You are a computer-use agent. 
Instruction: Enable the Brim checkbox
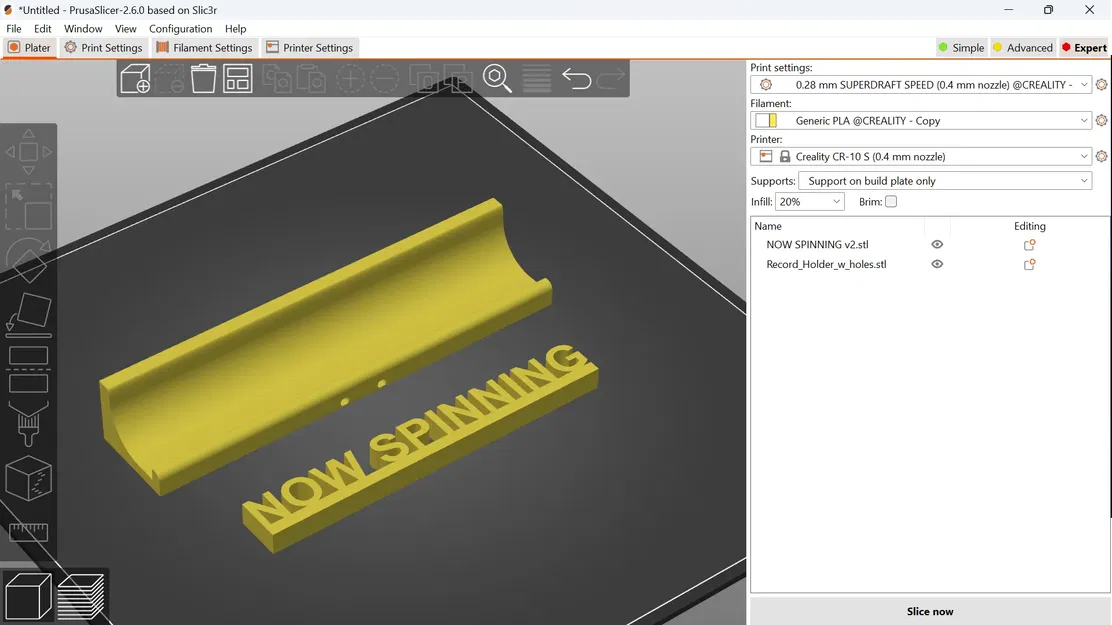[x=891, y=202]
